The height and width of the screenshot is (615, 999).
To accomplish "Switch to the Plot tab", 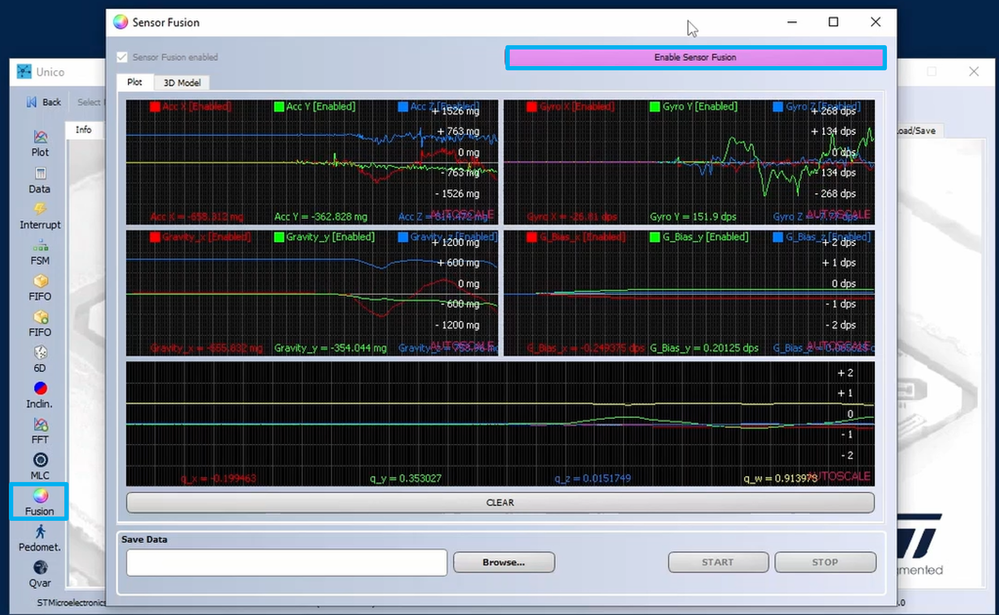I will [x=135, y=82].
